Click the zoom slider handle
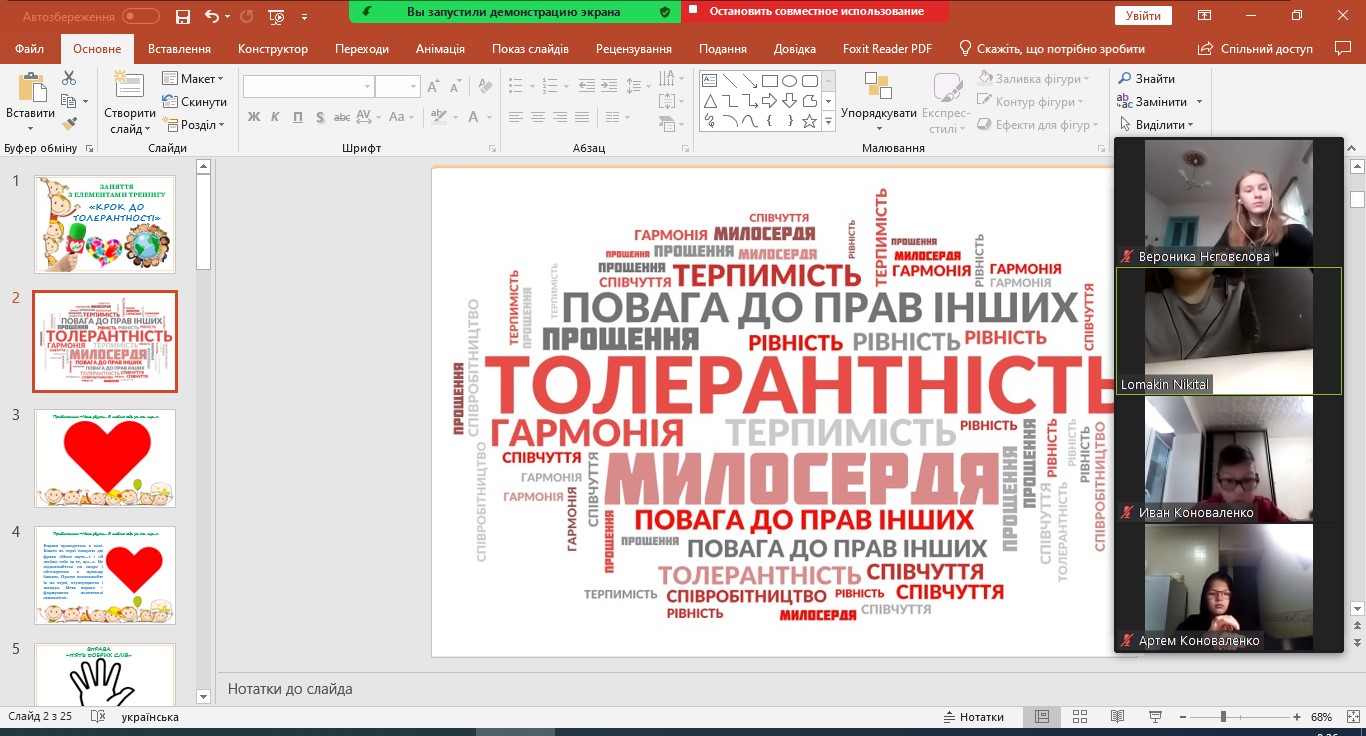Image resolution: width=1366 pixels, height=736 pixels. 1223,717
